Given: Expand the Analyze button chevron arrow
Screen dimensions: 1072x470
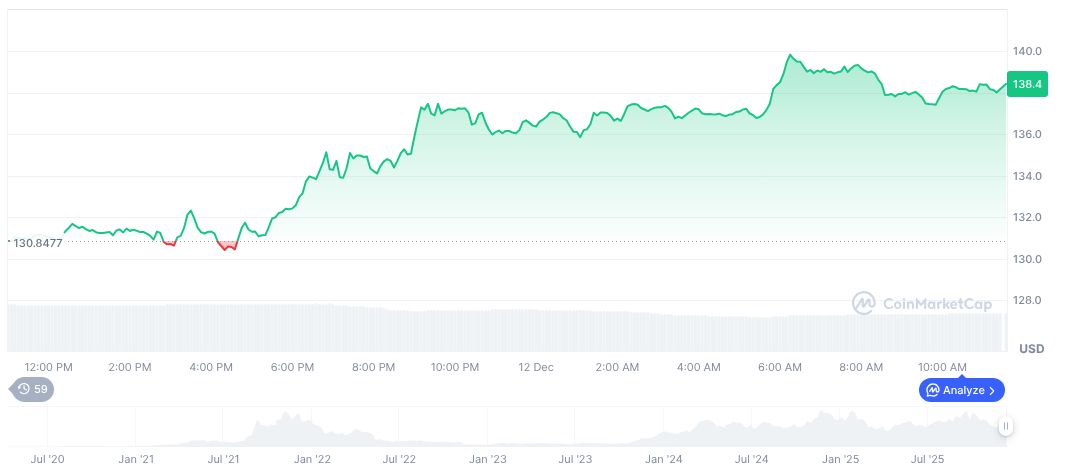Looking at the screenshot, I should click(992, 390).
